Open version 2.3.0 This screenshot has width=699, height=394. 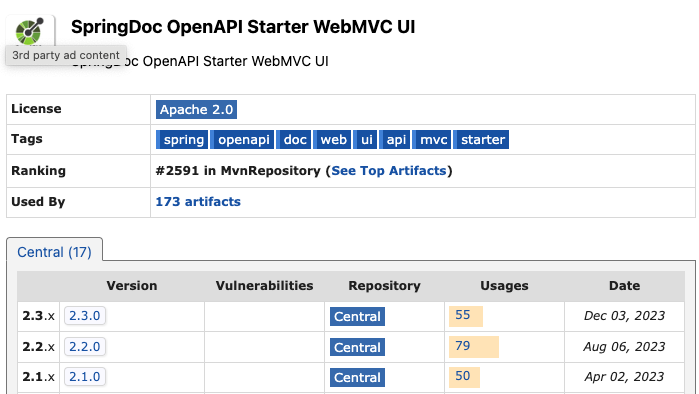(85, 316)
